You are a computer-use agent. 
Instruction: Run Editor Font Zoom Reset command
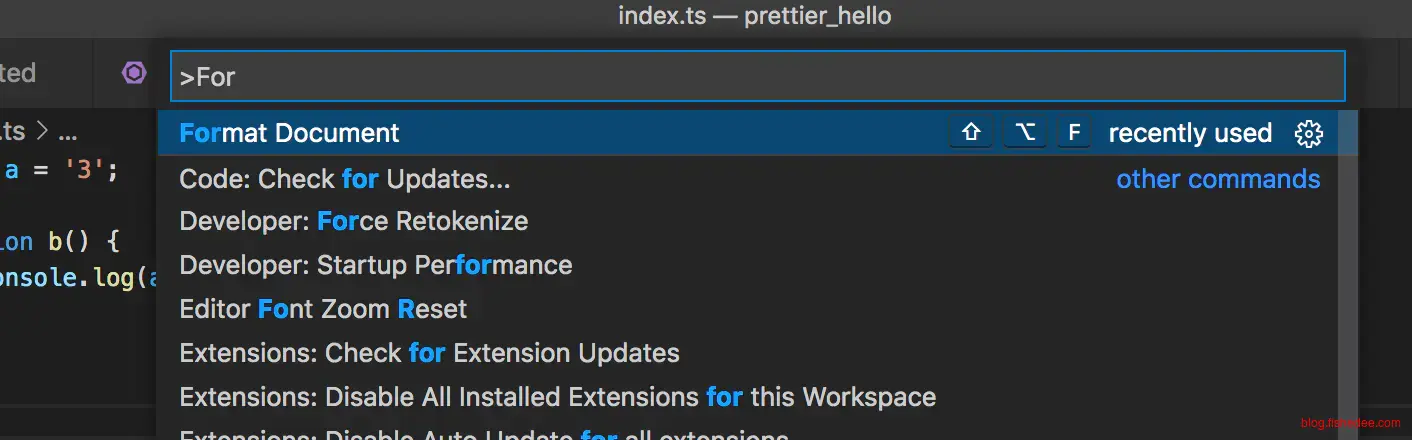322,309
